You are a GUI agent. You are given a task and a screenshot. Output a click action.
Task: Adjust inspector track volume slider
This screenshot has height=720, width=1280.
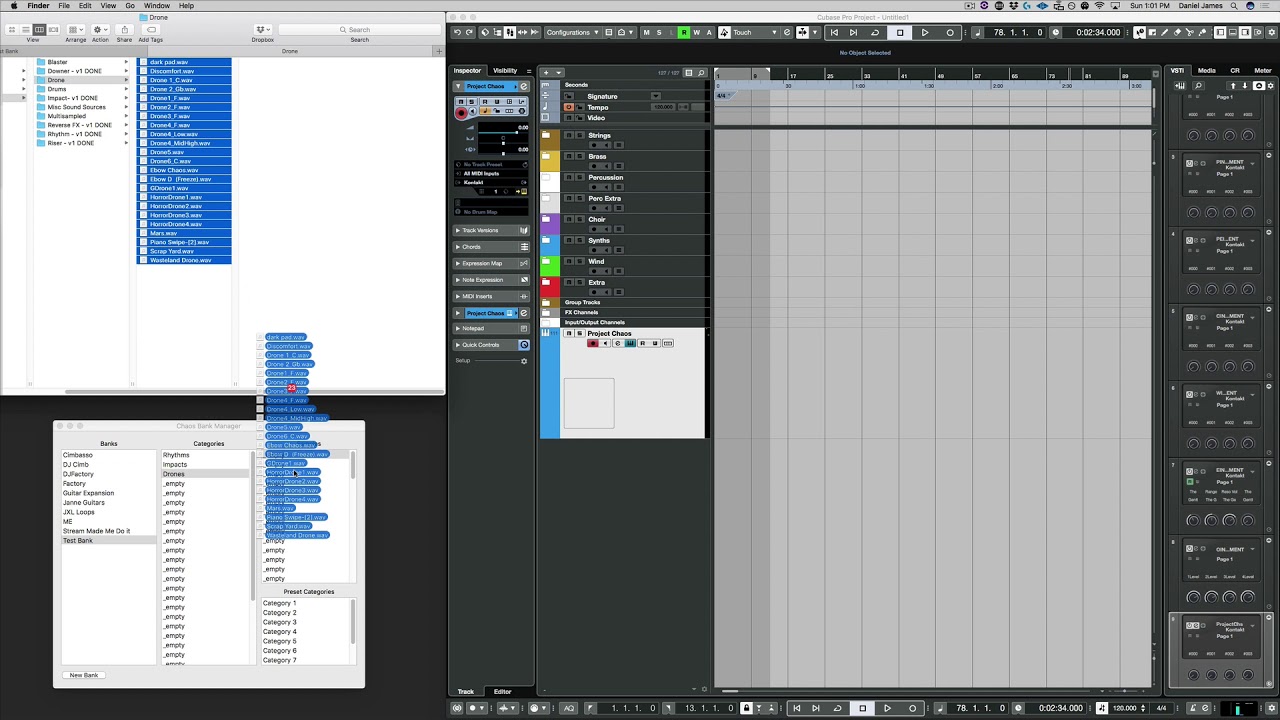click(x=503, y=133)
